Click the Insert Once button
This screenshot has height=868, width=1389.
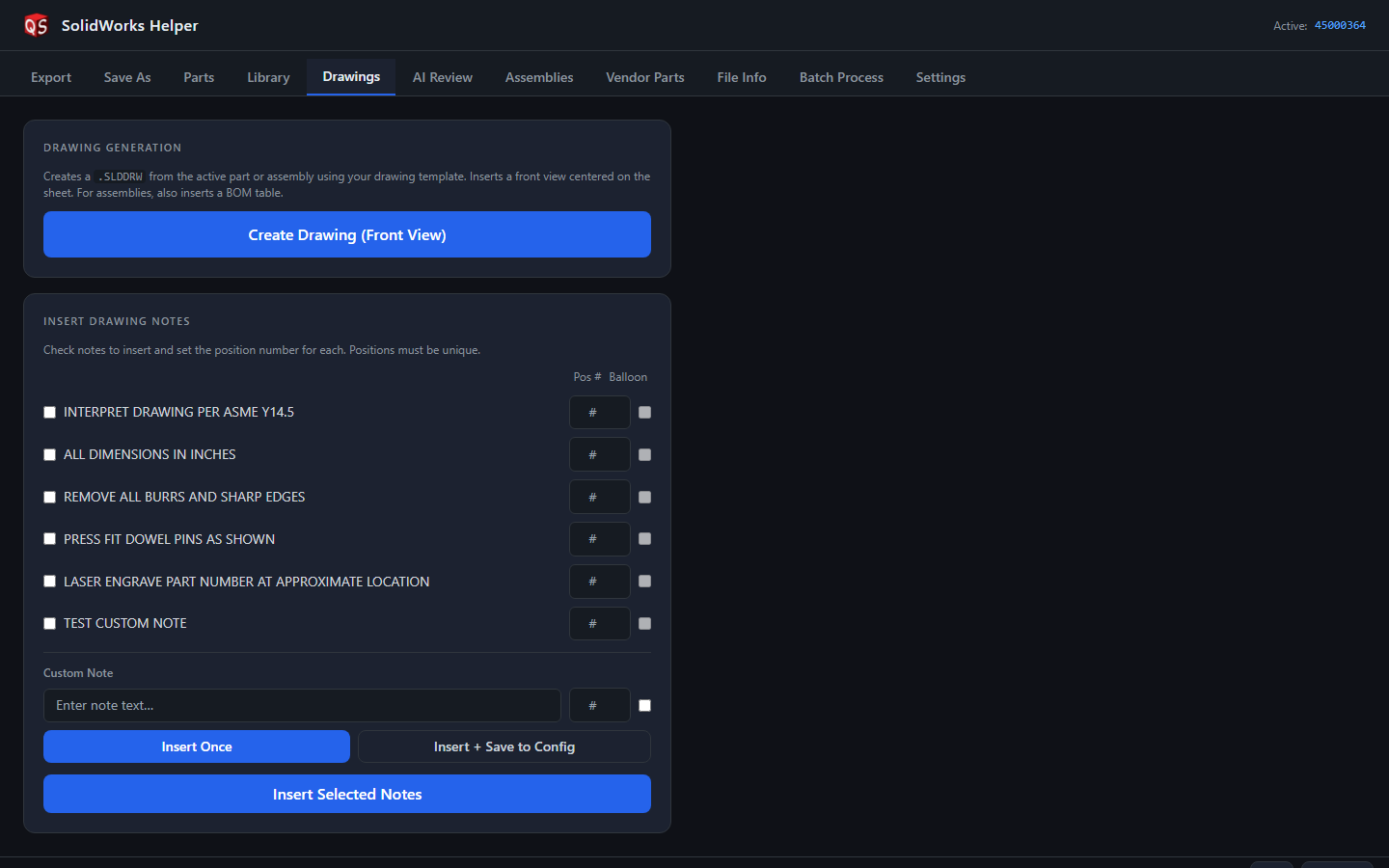coord(197,746)
